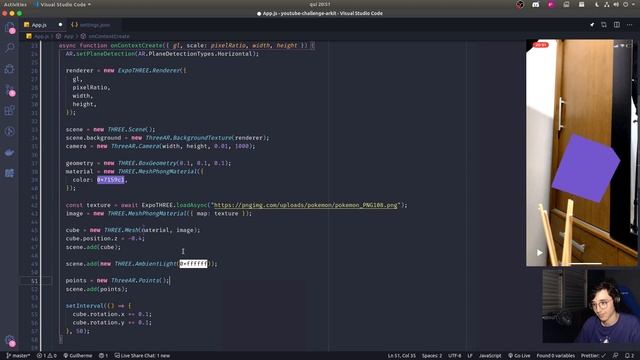Click the Discord tray icon
The width and height of the screenshot is (640, 360).
coord(536,4)
